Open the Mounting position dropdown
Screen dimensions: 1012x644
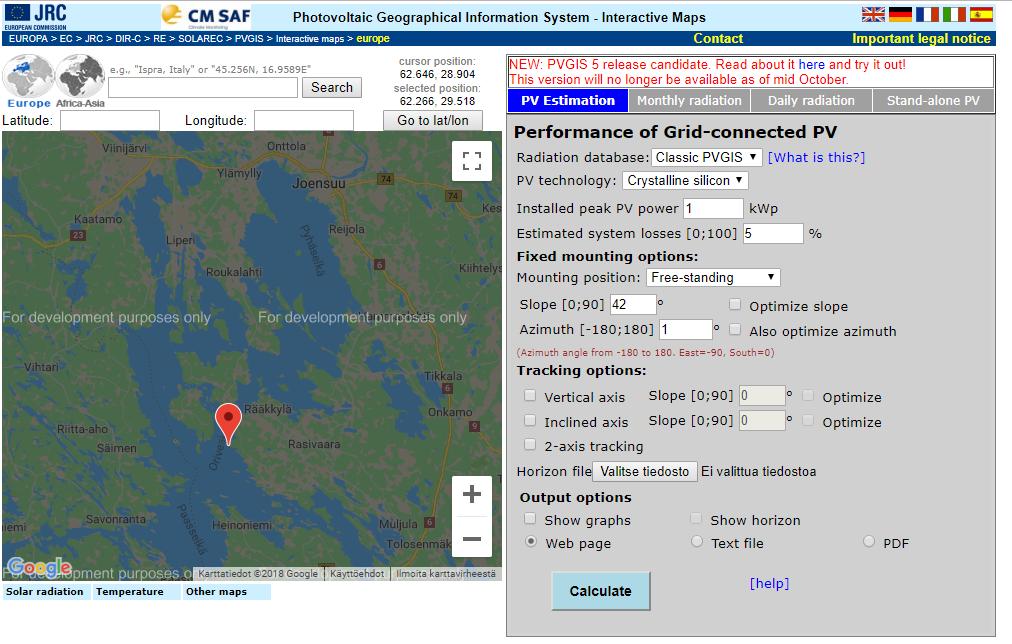713,277
